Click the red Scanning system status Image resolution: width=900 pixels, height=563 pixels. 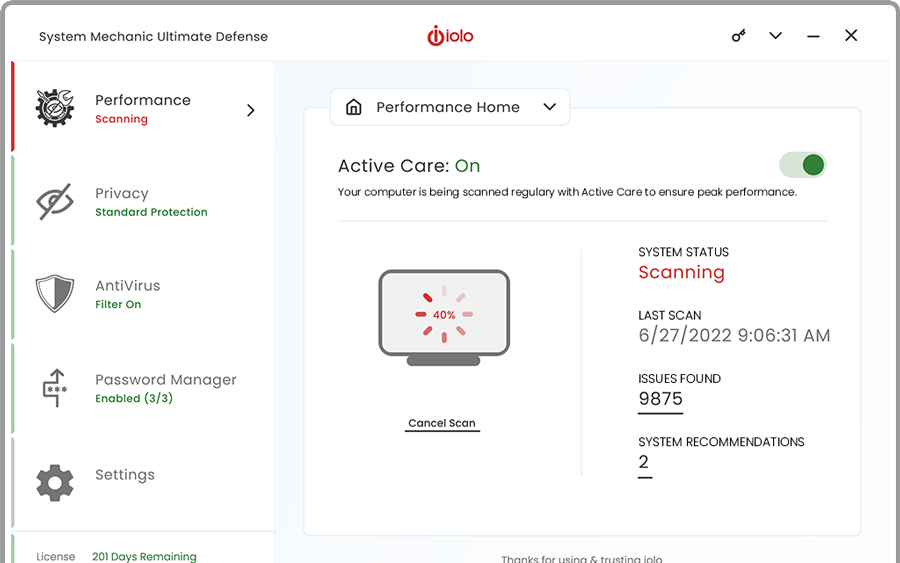(x=681, y=272)
